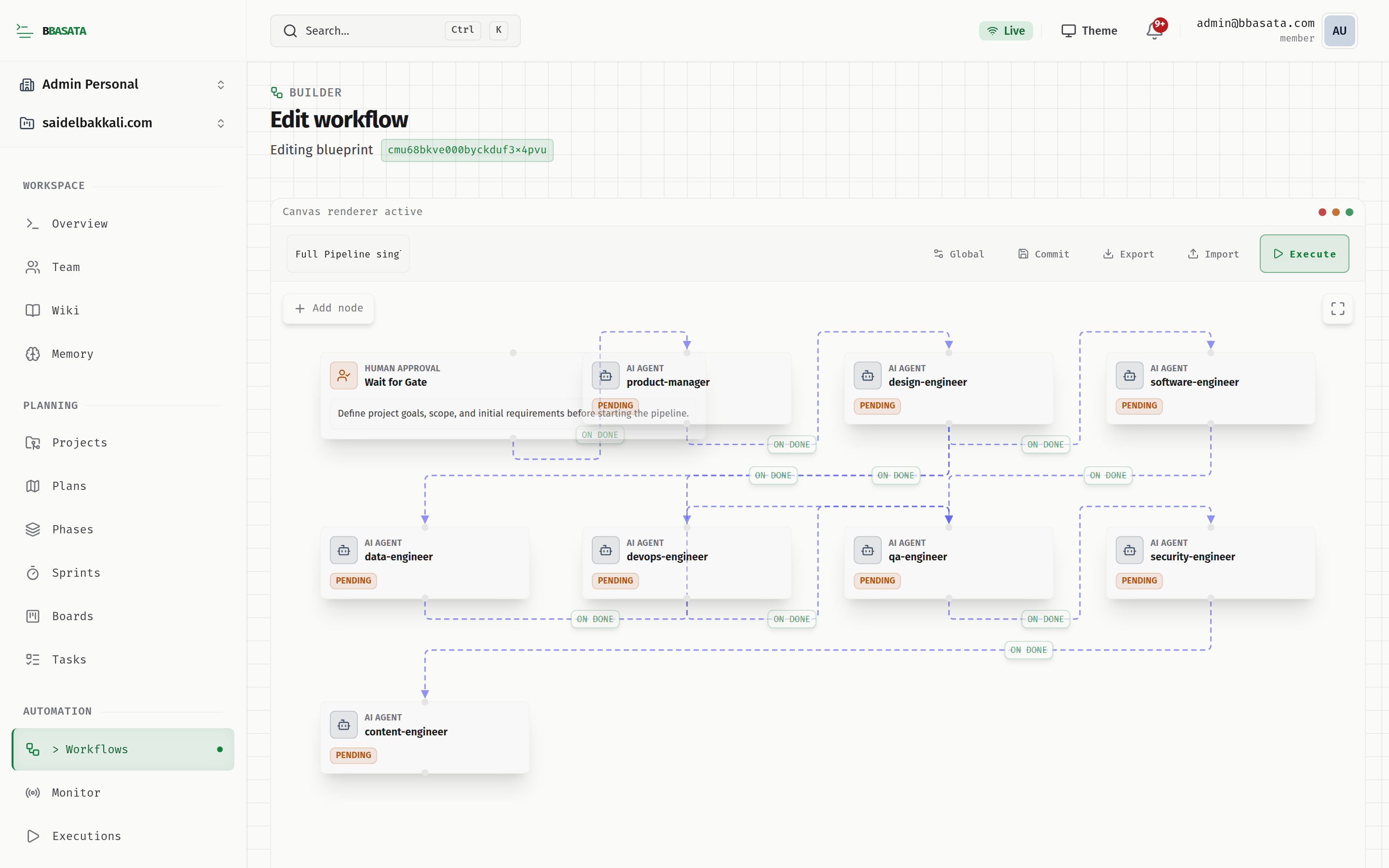Viewport: 1389px width, 868px height.
Task: Click the Team people icon
Action: pos(33,267)
